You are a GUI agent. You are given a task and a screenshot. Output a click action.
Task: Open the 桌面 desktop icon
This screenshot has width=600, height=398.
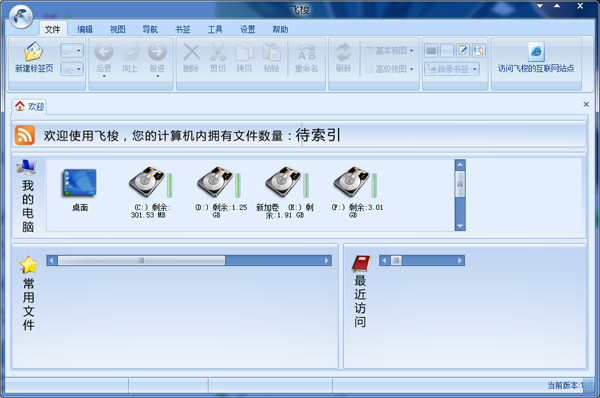80,183
